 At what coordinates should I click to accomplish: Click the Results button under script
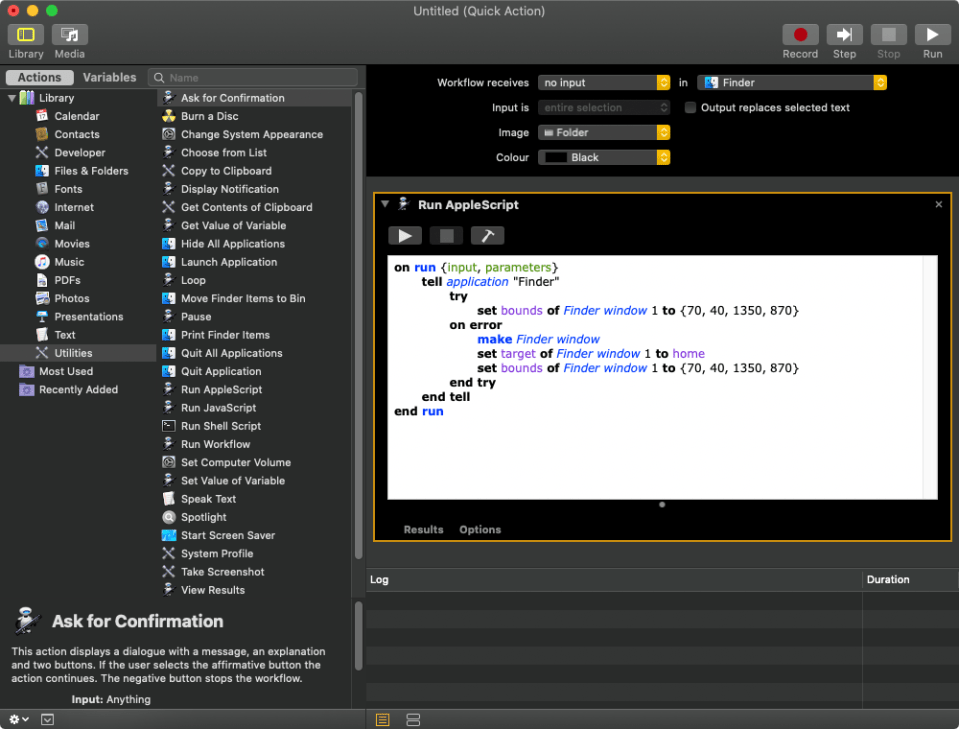coord(423,530)
